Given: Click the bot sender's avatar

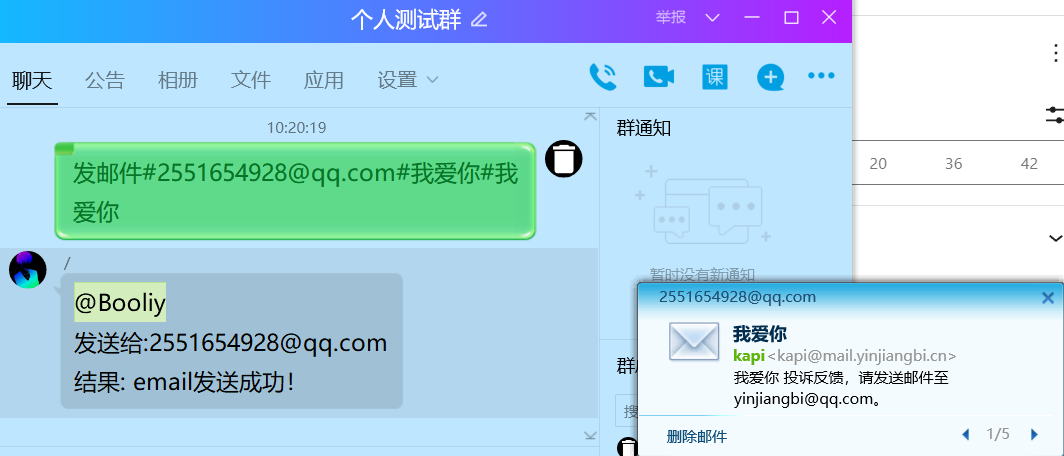Looking at the screenshot, I should point(28,270).
